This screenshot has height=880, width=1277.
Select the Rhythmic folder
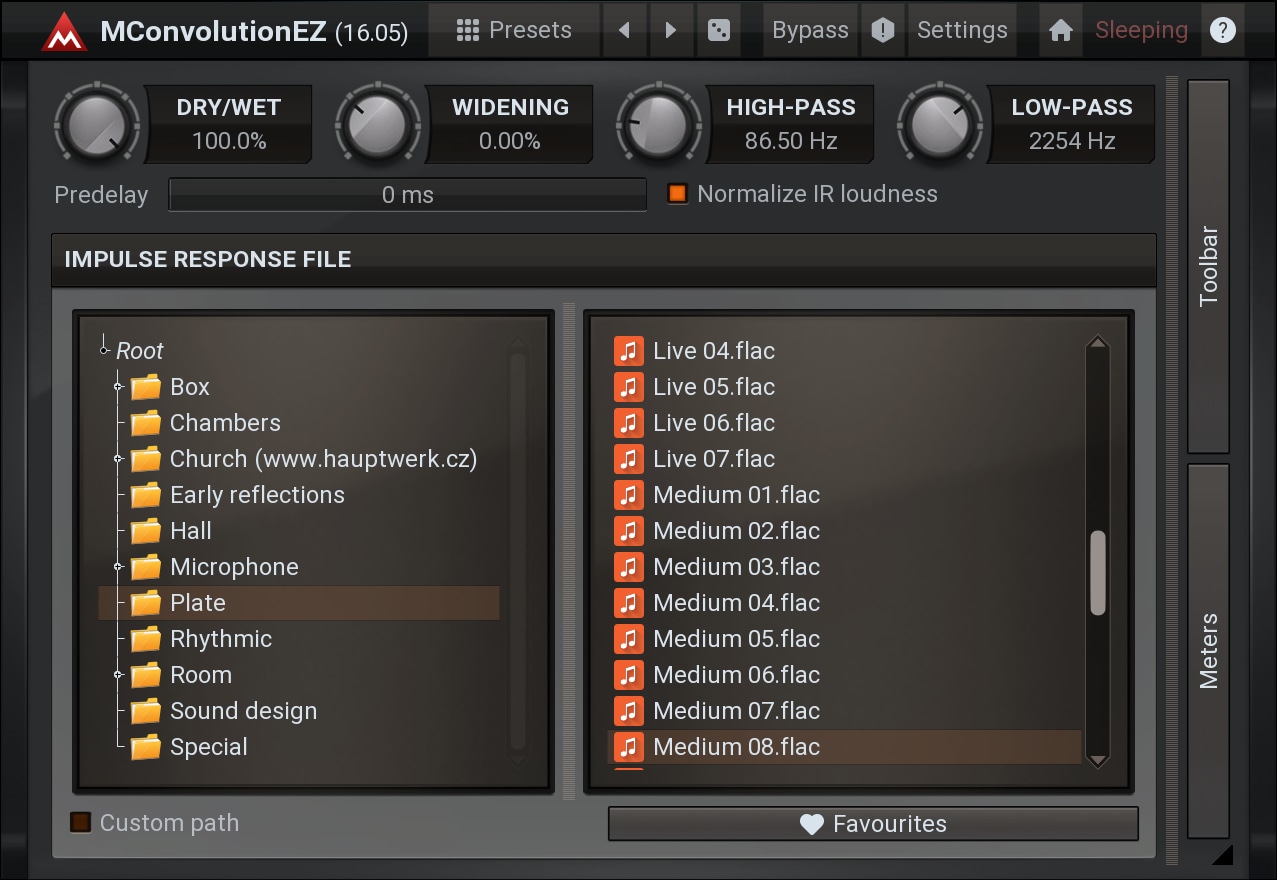point(201,639)
